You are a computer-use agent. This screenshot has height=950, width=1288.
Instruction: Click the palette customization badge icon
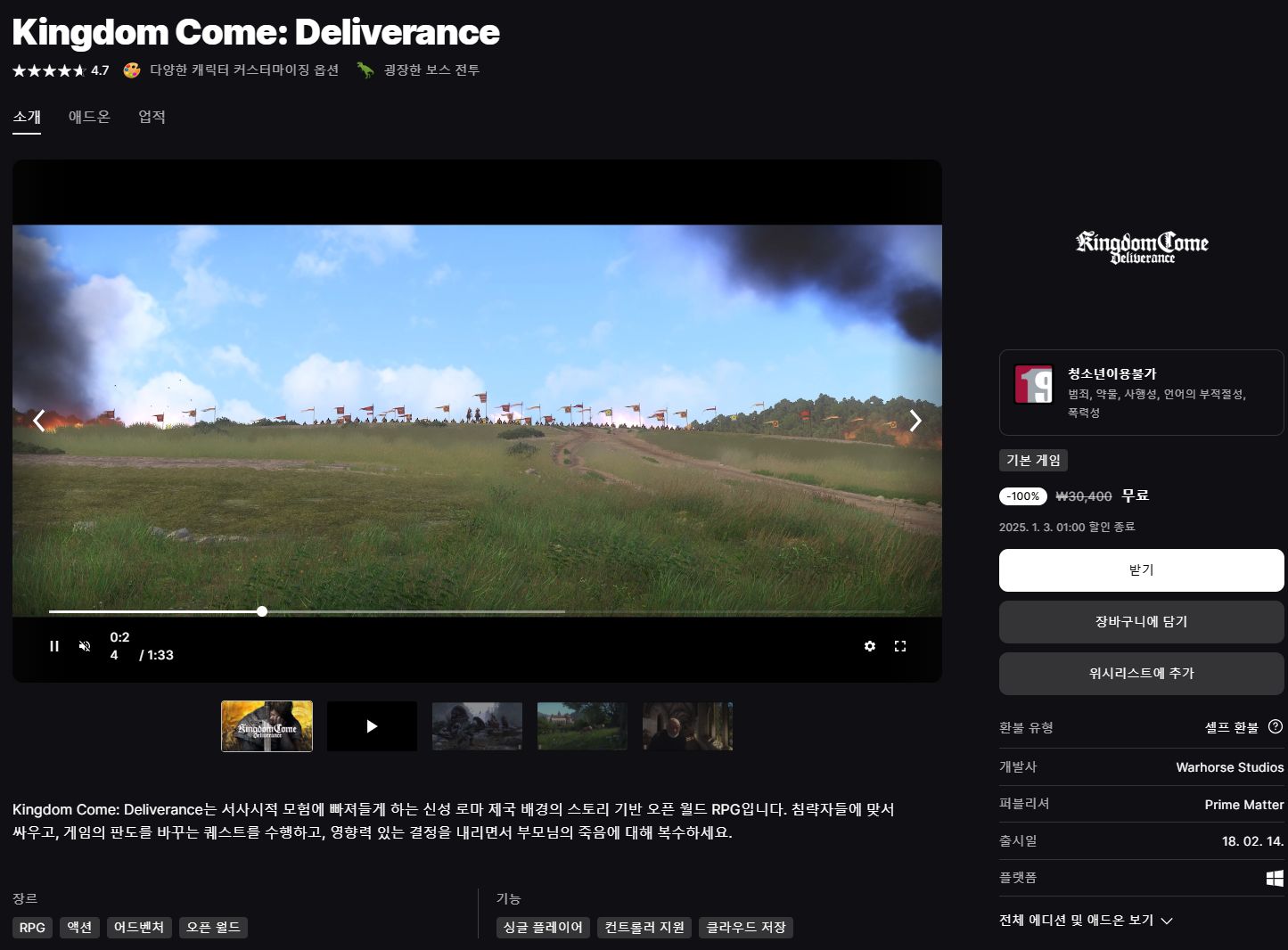pyautogui.click(x=132, y=70)
